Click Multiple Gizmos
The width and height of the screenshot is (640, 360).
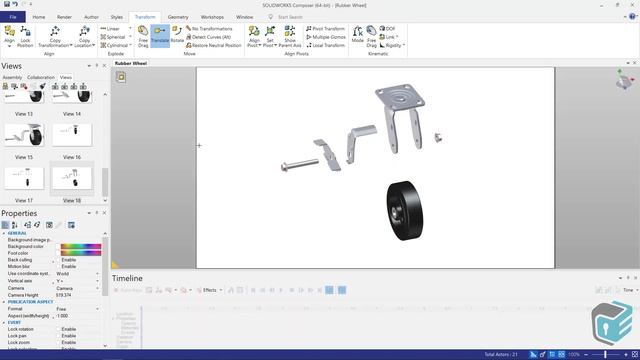[326, 37]
